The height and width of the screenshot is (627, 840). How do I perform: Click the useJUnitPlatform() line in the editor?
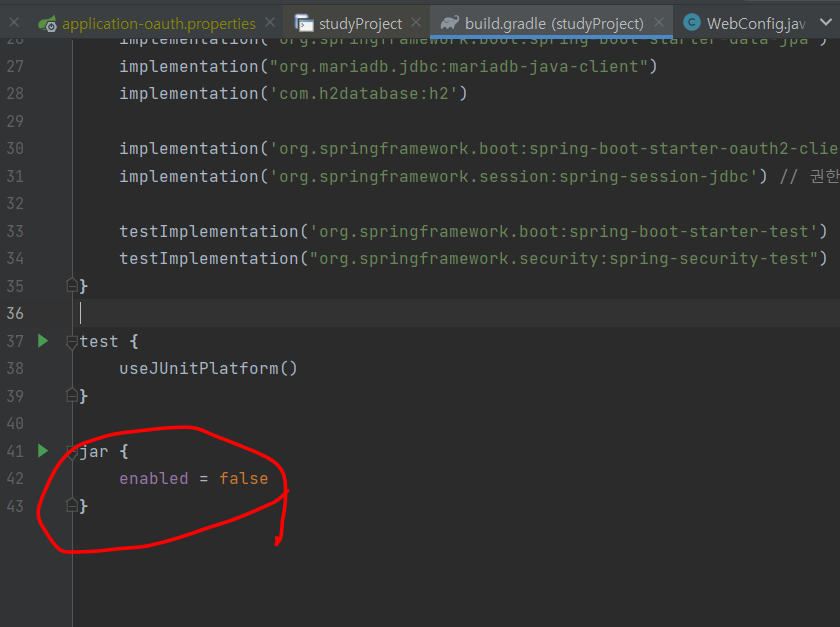(208, 368)
